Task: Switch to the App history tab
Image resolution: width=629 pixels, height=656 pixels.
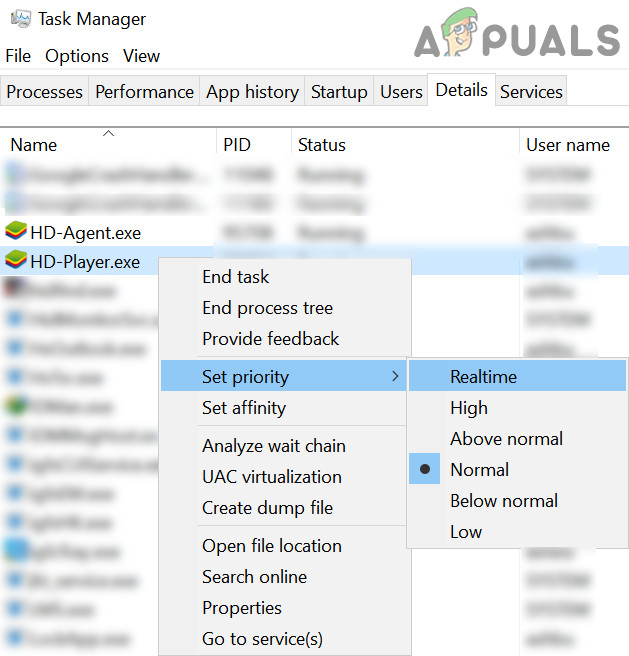Action: click(252, 91)
